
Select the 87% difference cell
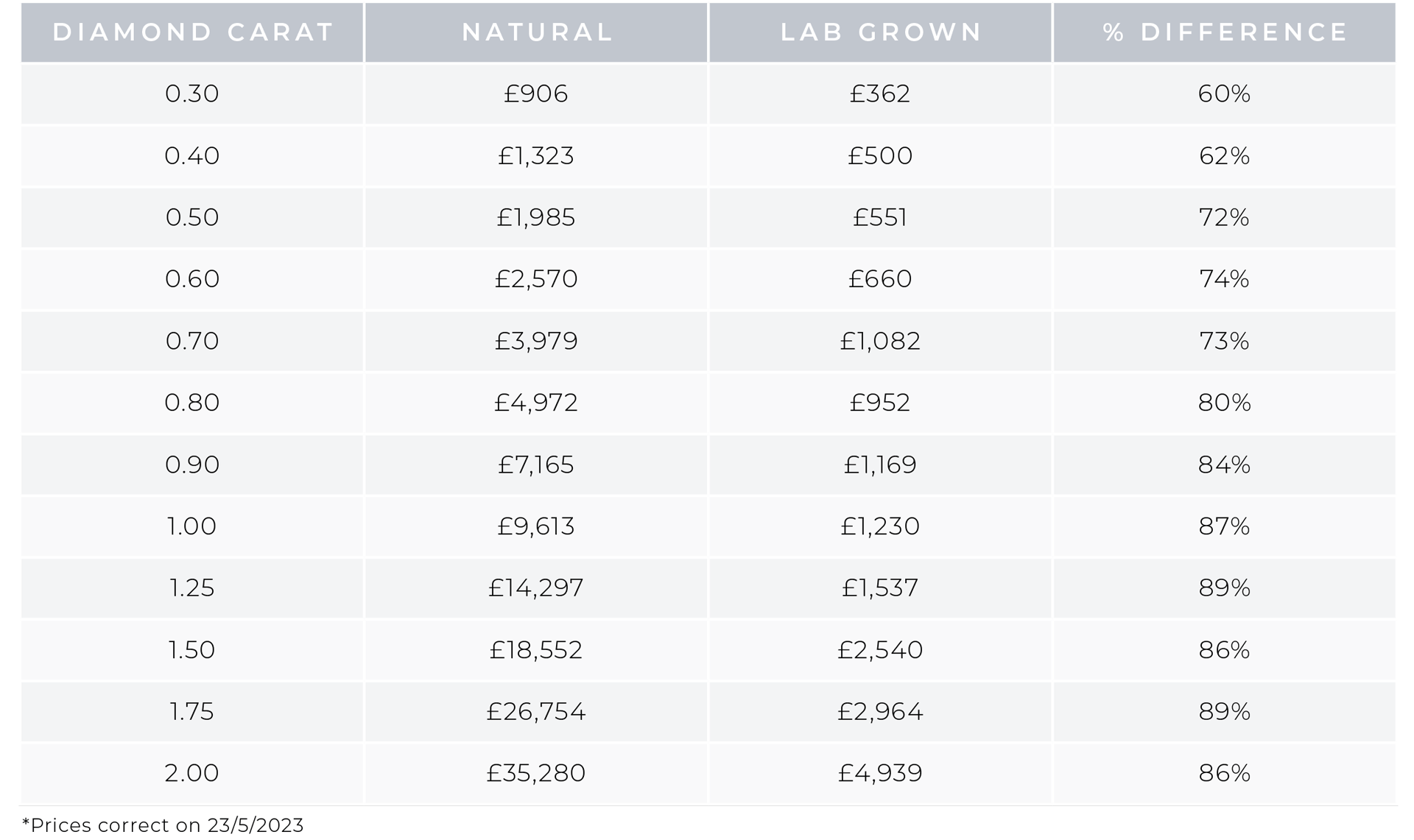1225,526
